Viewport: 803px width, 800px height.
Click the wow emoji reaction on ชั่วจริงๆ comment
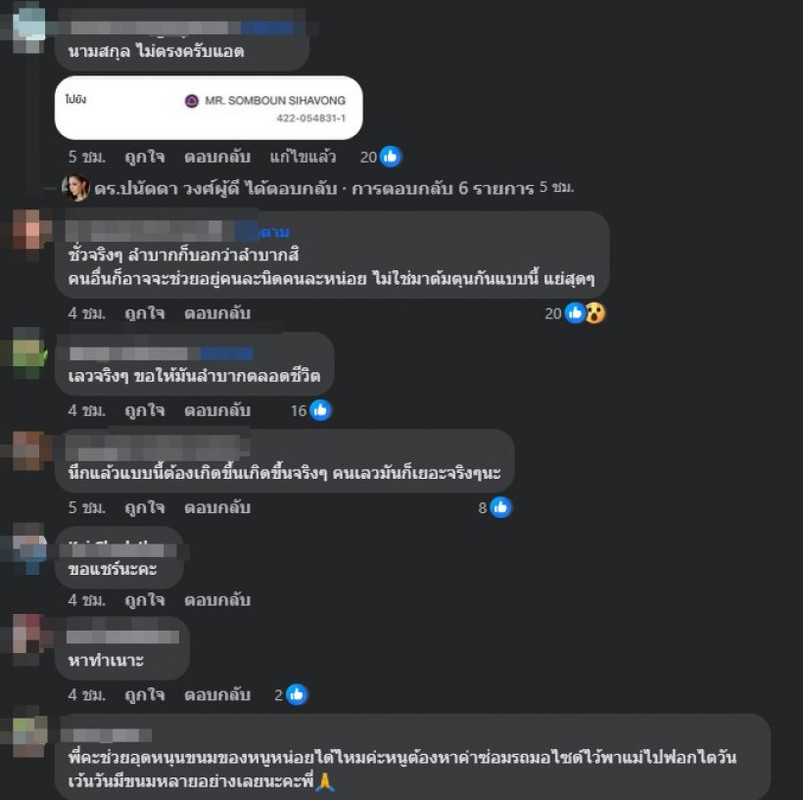pos(595,313)
